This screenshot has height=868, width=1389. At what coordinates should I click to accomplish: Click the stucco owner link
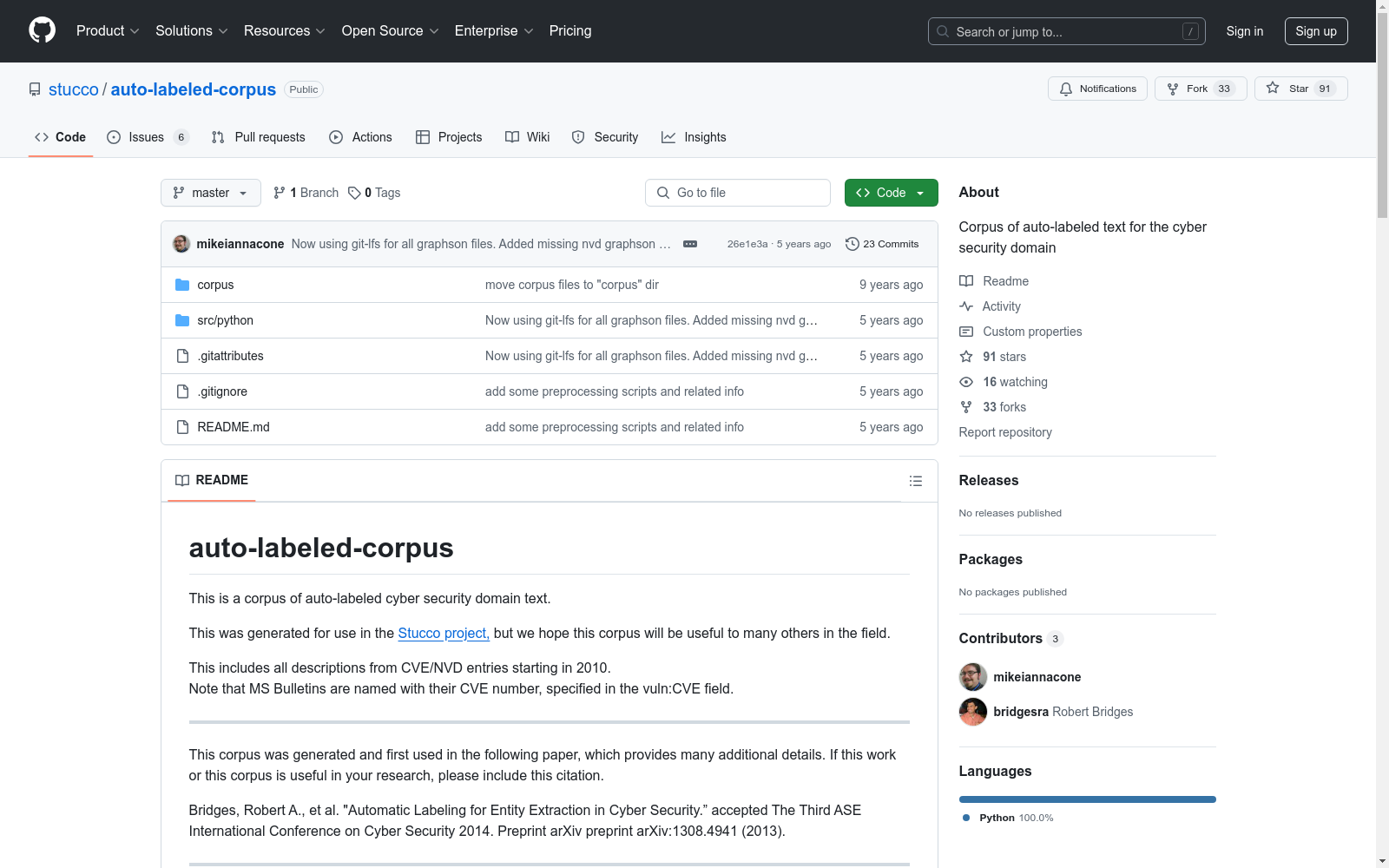click(x=74, y=89)
